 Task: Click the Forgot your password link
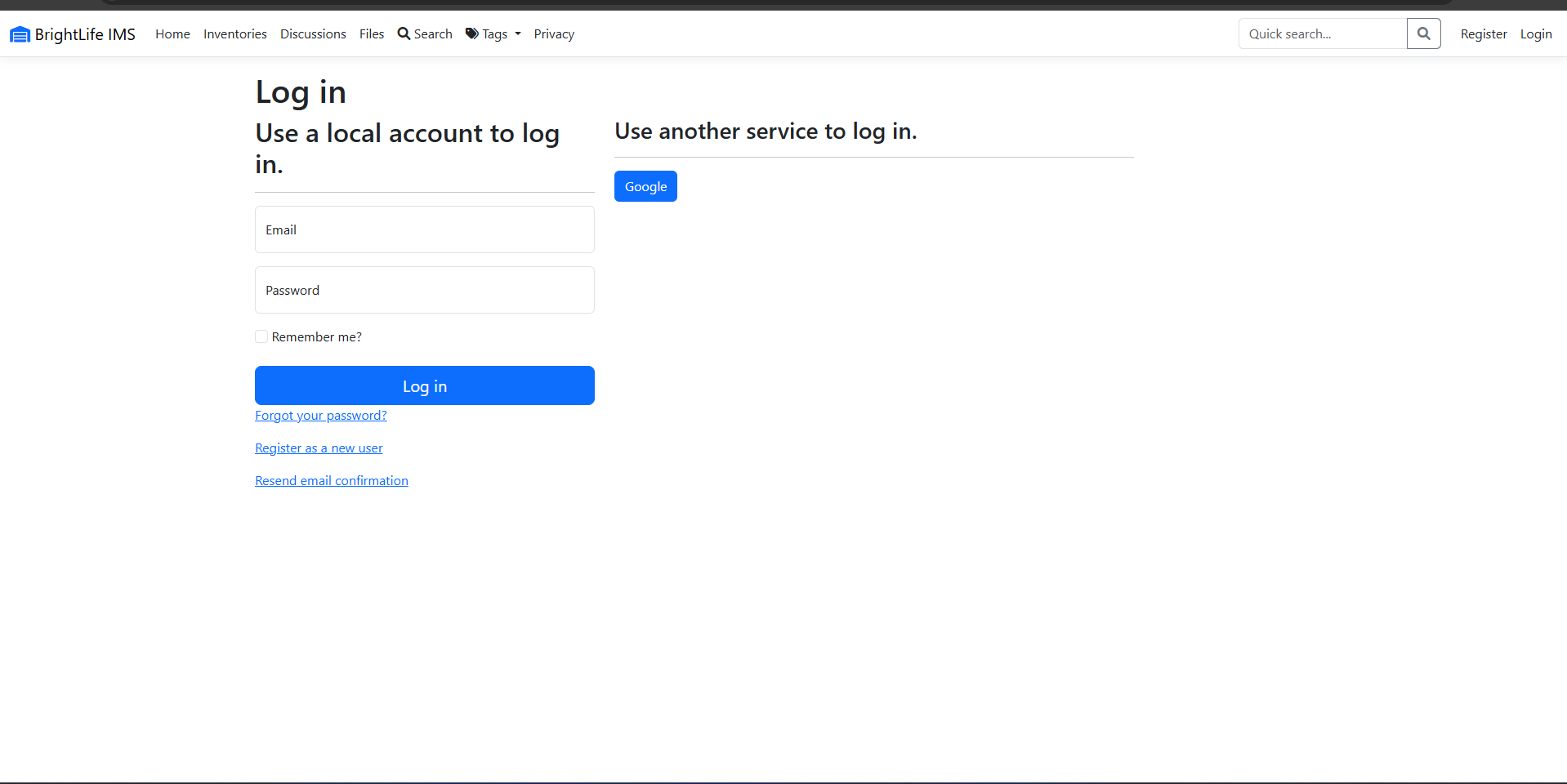[320, 416]
